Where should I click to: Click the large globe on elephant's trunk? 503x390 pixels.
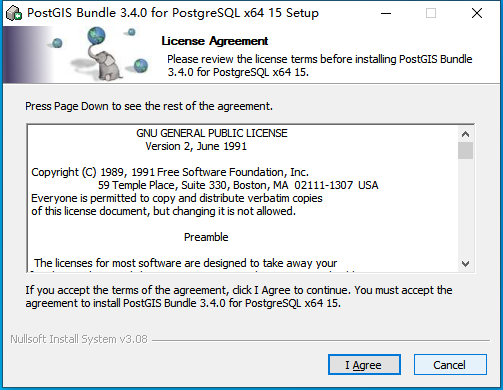click(x=96, y=36)
